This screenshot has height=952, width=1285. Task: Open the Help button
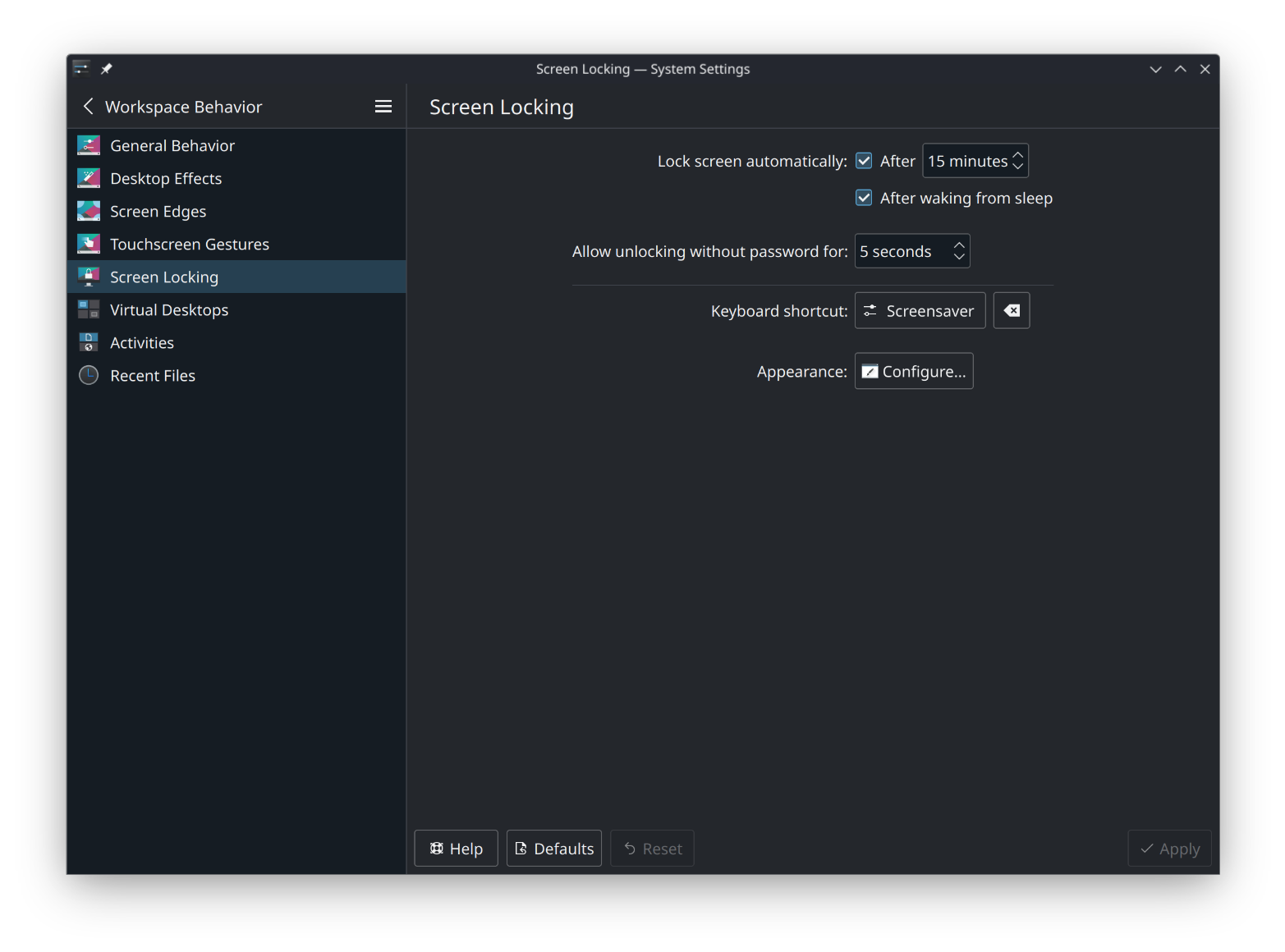[x=456, y=849]
